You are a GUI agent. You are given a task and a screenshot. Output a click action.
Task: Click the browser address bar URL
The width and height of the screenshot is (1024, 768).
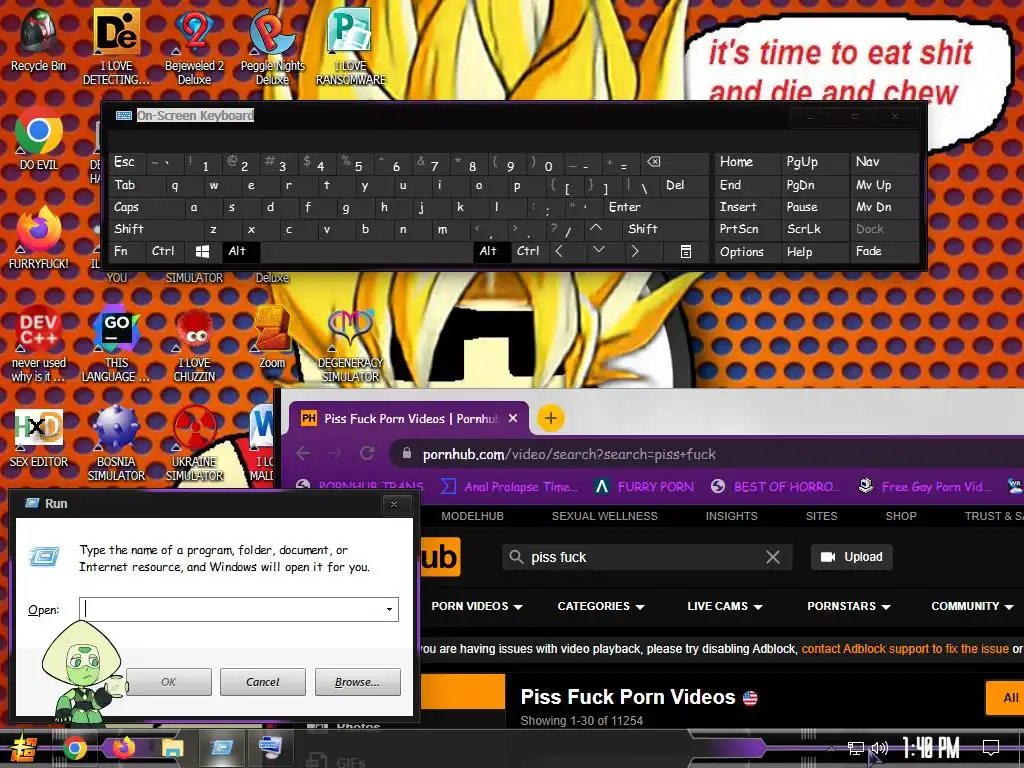[x=568, y=454]
